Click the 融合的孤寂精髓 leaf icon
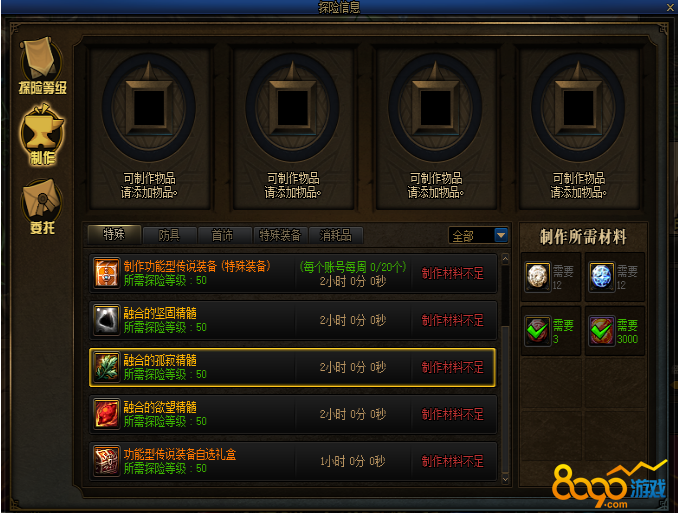678x513 pixels. pyautogui.click(x=106, y=368)
